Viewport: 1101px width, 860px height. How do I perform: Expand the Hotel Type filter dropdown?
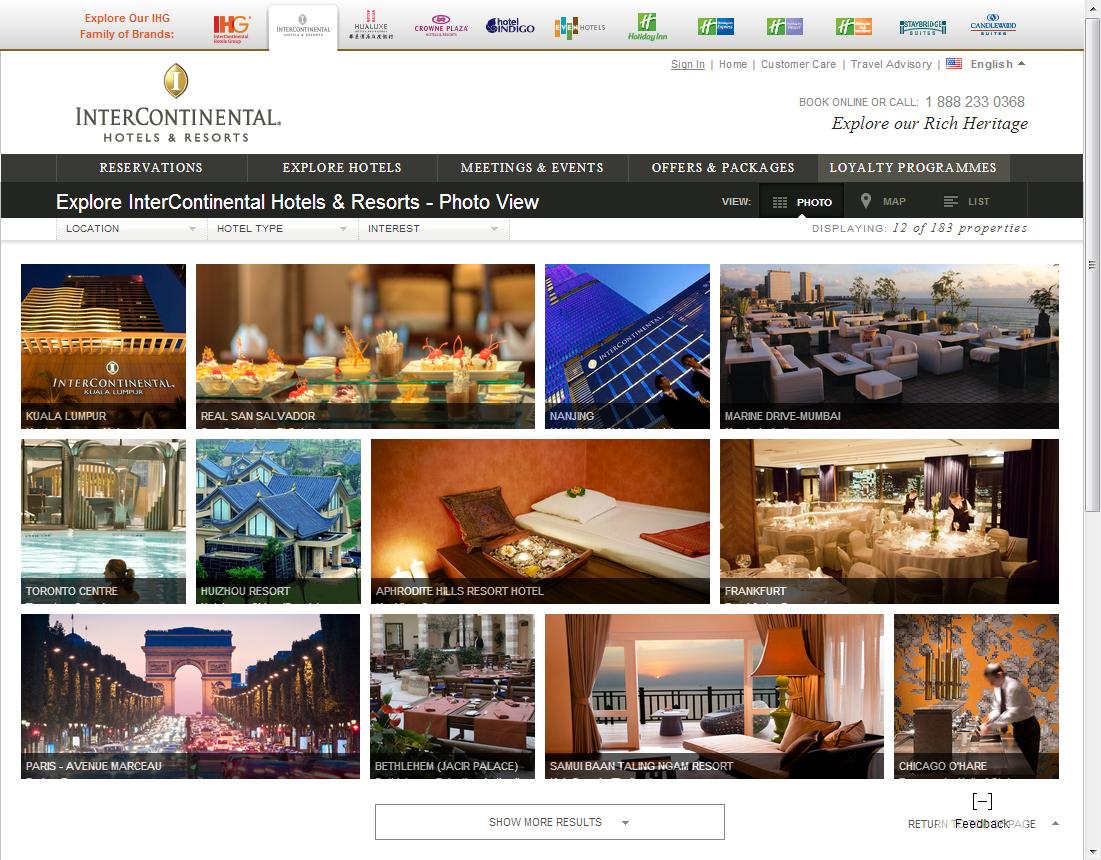(282, 229)
